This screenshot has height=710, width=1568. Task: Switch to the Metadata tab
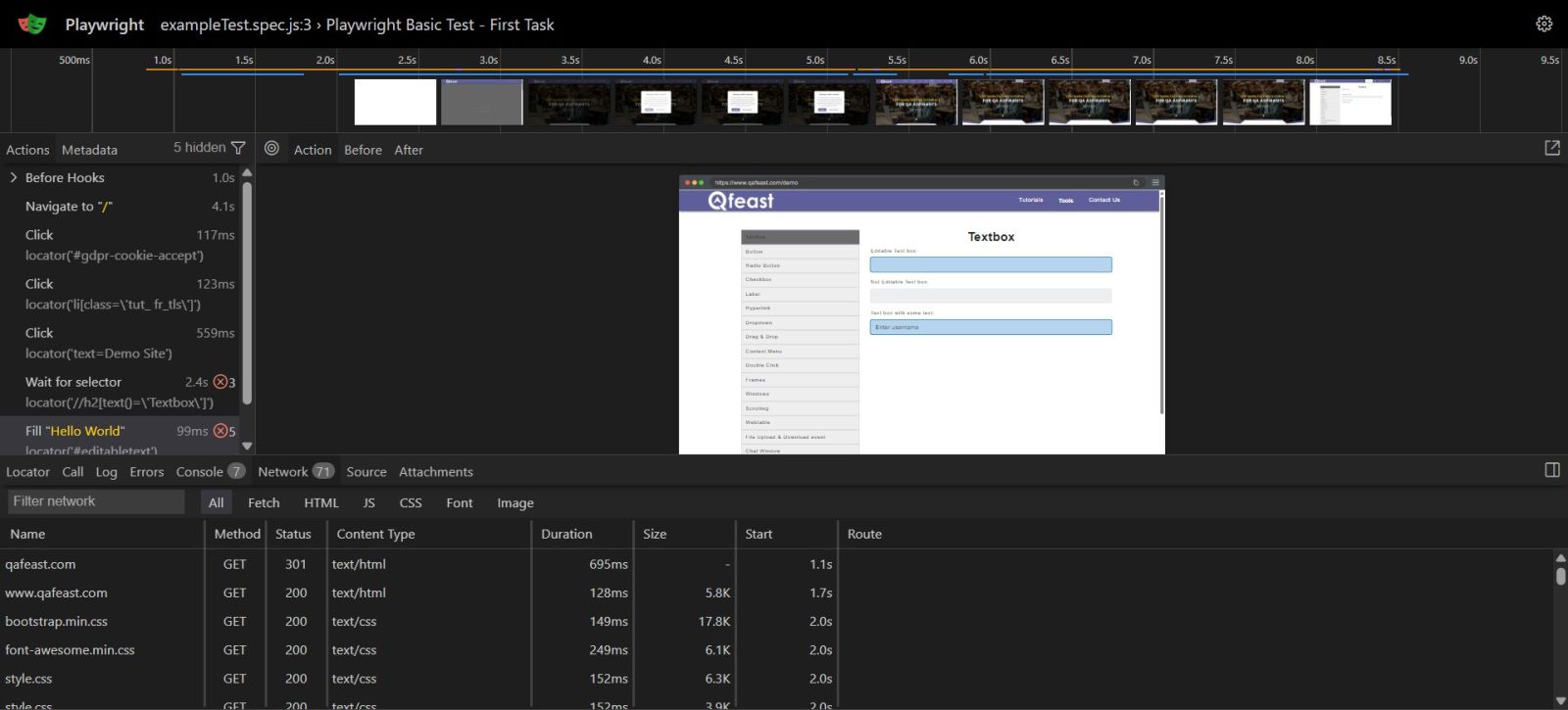coord(89,150)
